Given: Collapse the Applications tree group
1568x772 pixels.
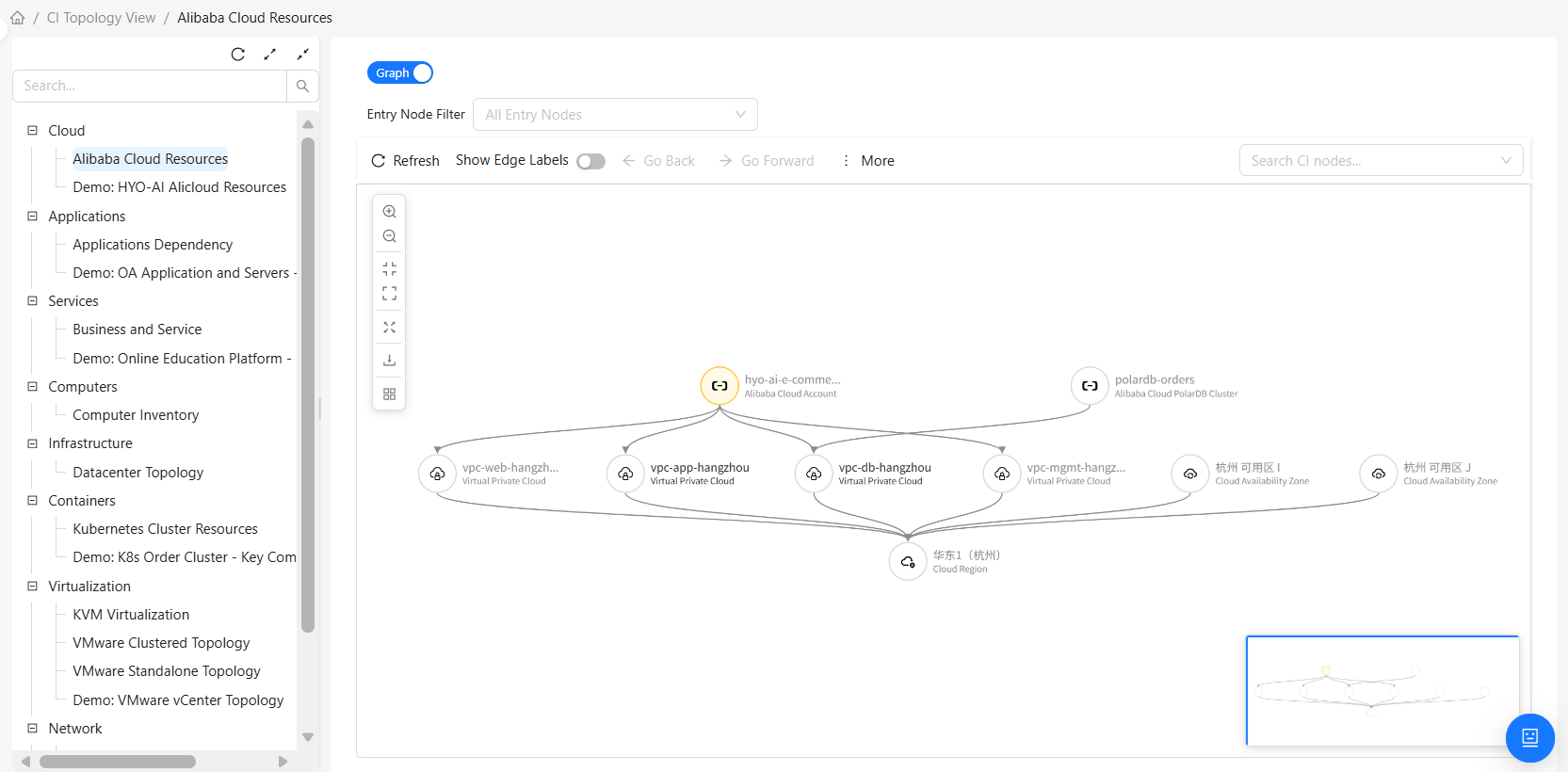Looking at the screenshot, I should point(32,216).
